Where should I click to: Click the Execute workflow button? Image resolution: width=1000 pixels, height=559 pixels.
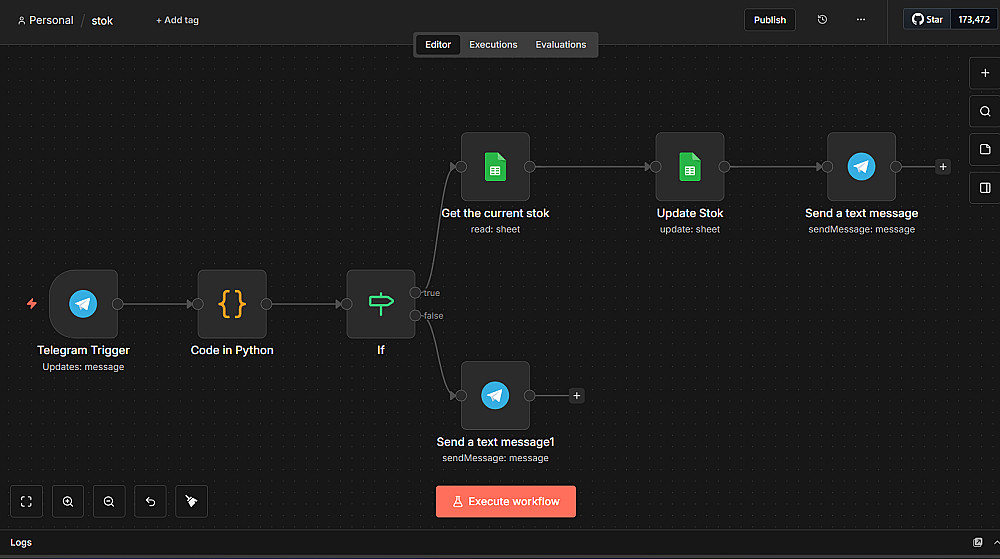pyautogui.click(x=505, y=501)
